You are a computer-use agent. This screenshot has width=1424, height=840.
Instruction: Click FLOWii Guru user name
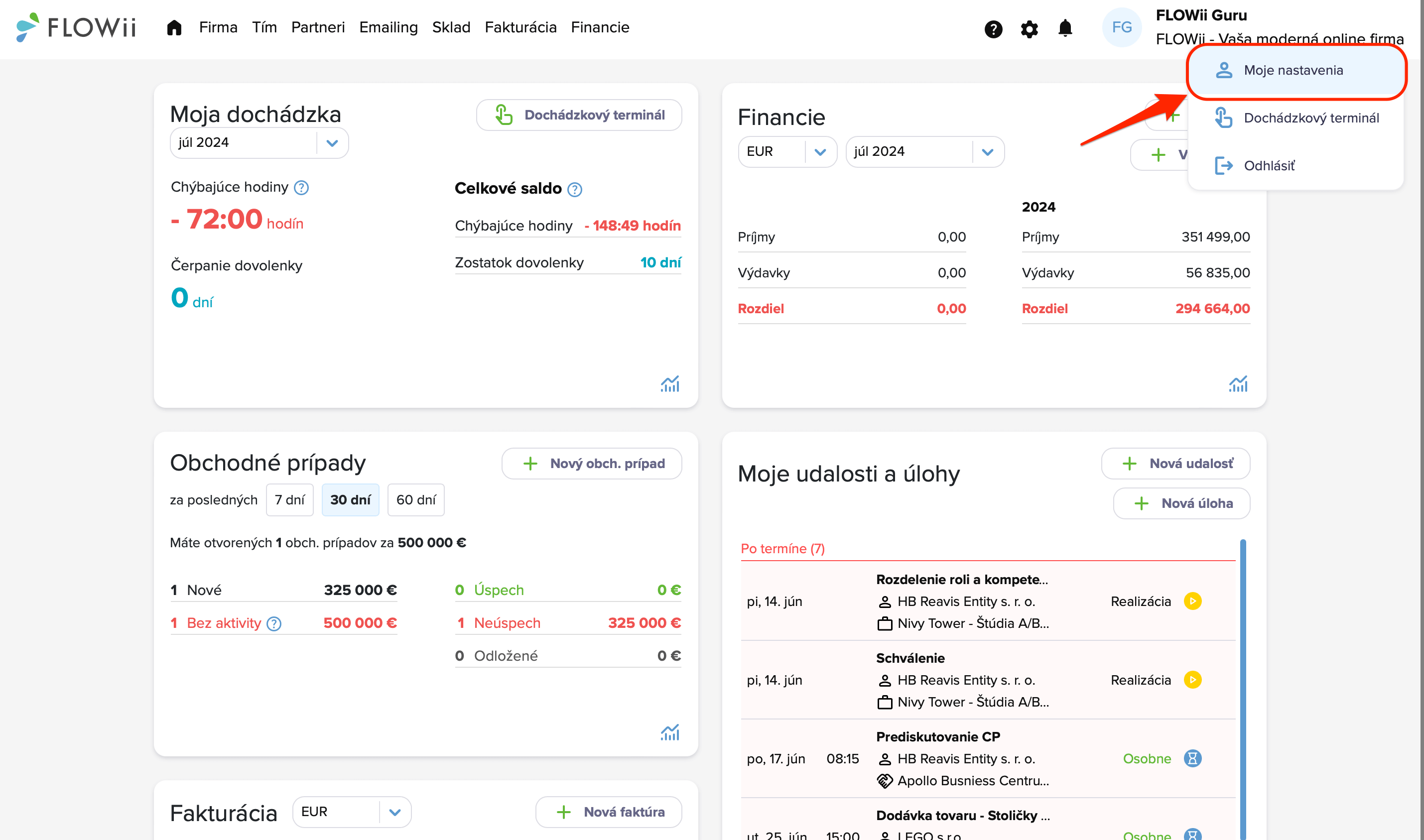(1201, 15)
